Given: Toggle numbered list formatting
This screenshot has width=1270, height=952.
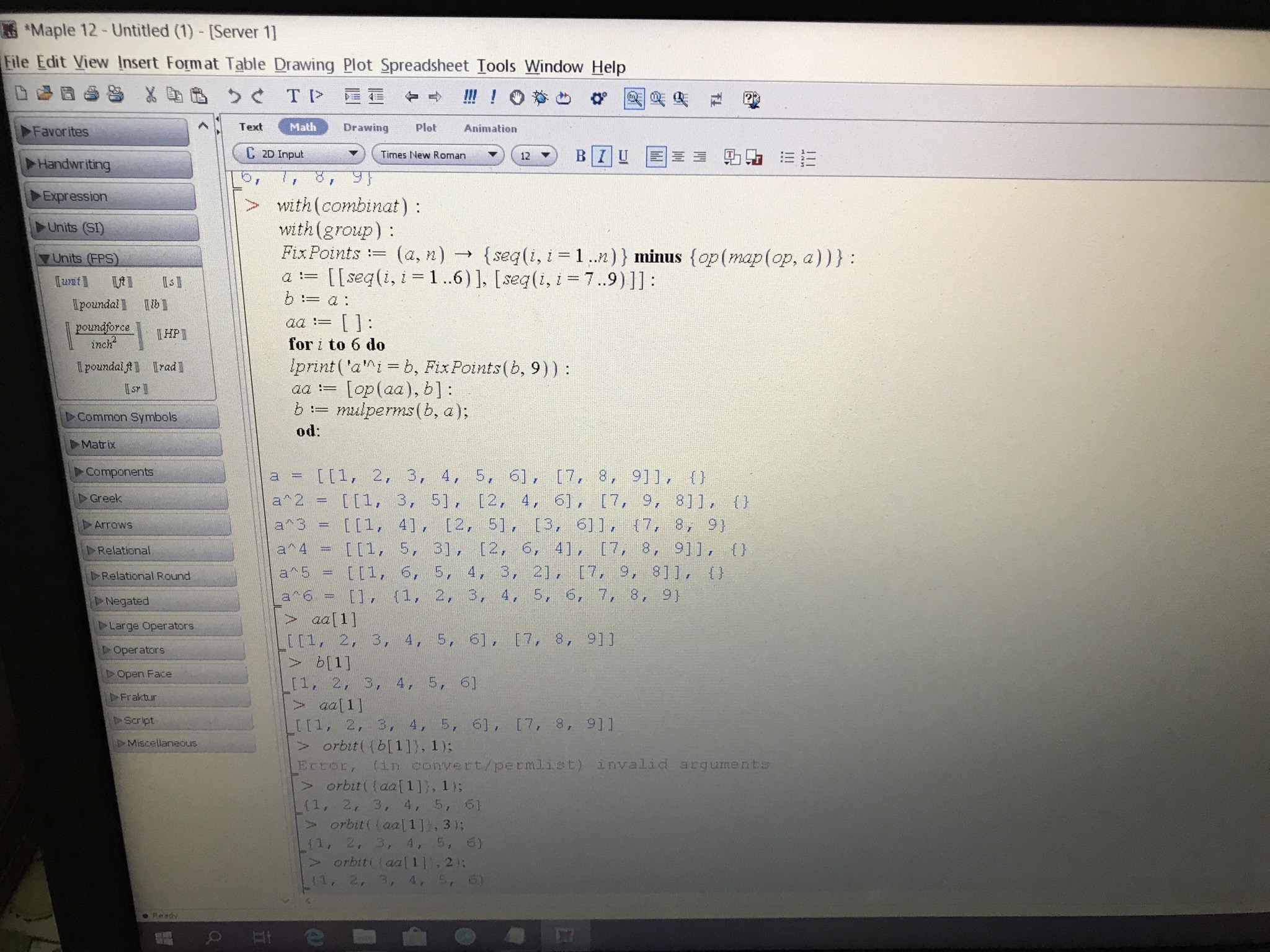Looking at the screenshot, I should pyautogui.click(x=808, y=159).
